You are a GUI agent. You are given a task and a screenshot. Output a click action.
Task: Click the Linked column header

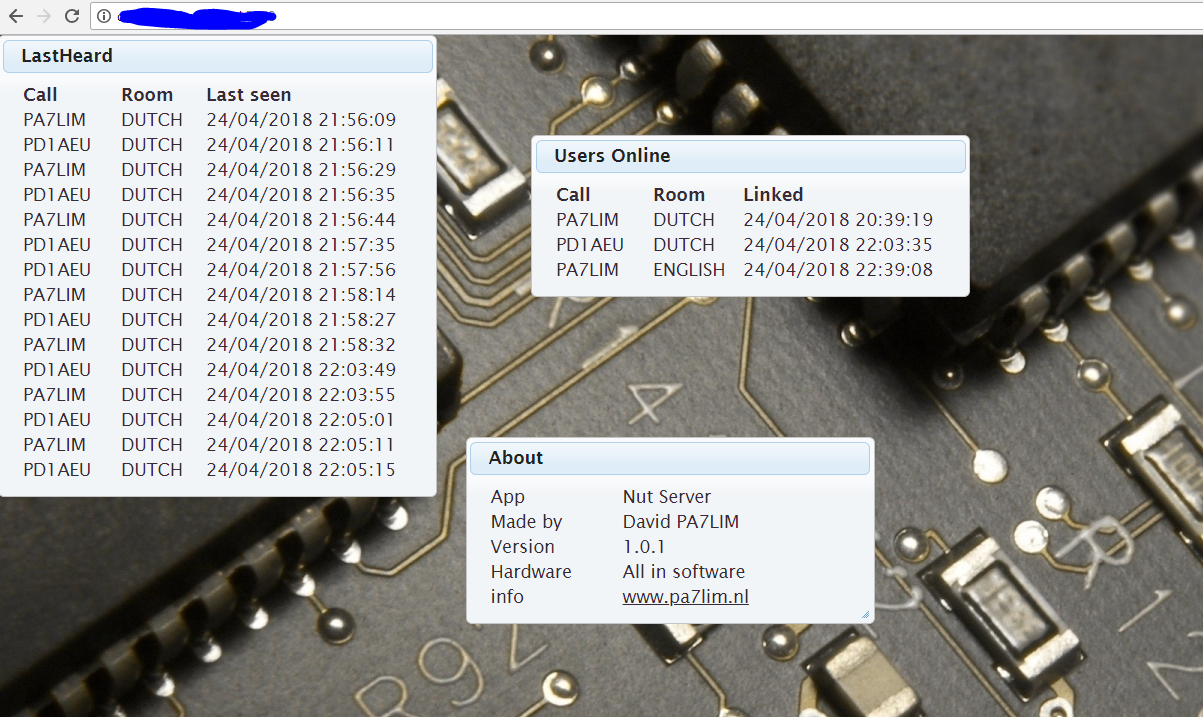[x=773, y=195]
